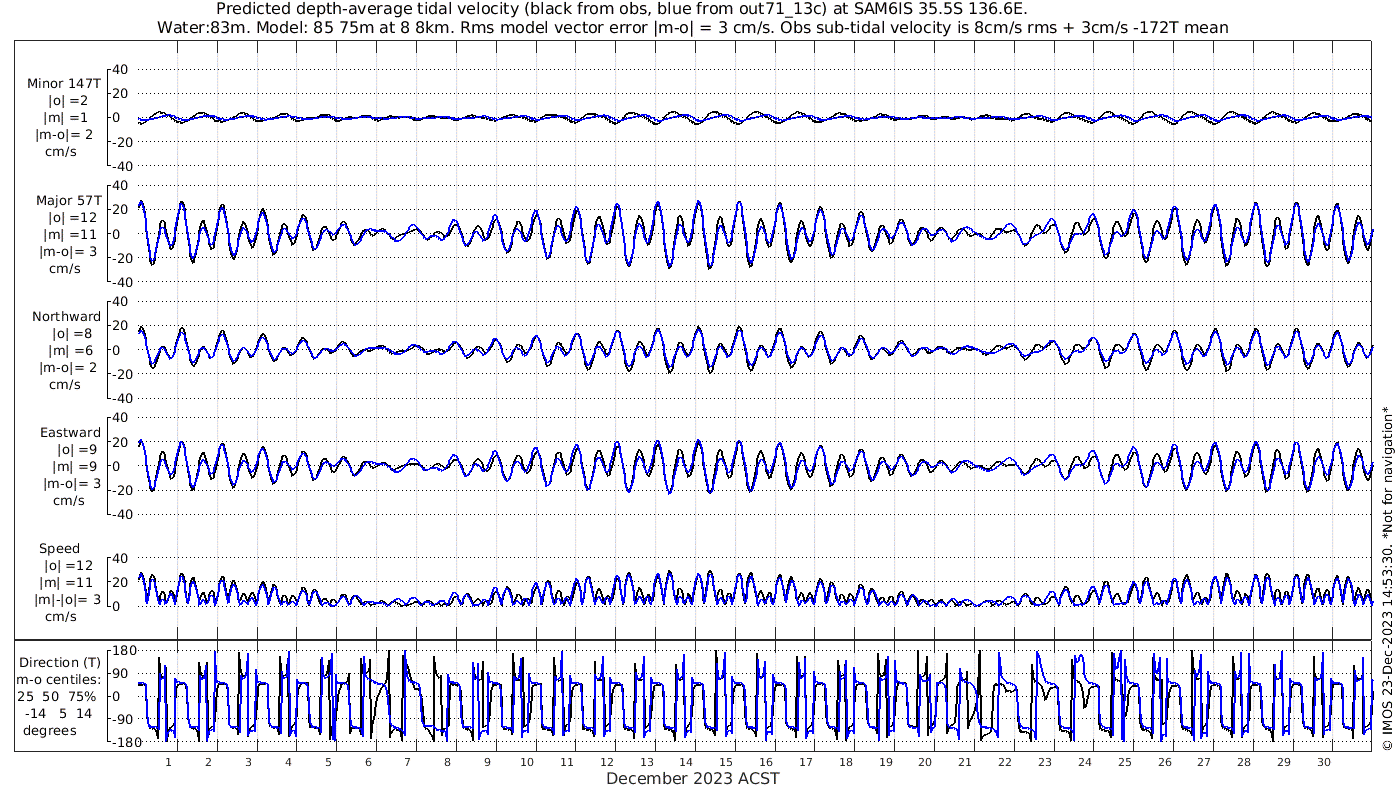This screenshot has width=1400, height=800.
Task: Select the 'Speed' panel label
Action: click(60, 549)
